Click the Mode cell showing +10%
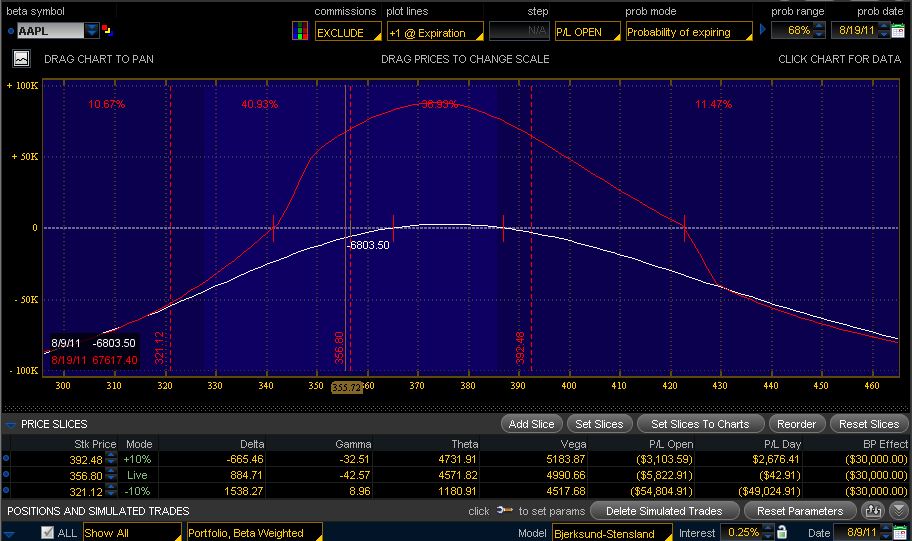 (137, 459)
